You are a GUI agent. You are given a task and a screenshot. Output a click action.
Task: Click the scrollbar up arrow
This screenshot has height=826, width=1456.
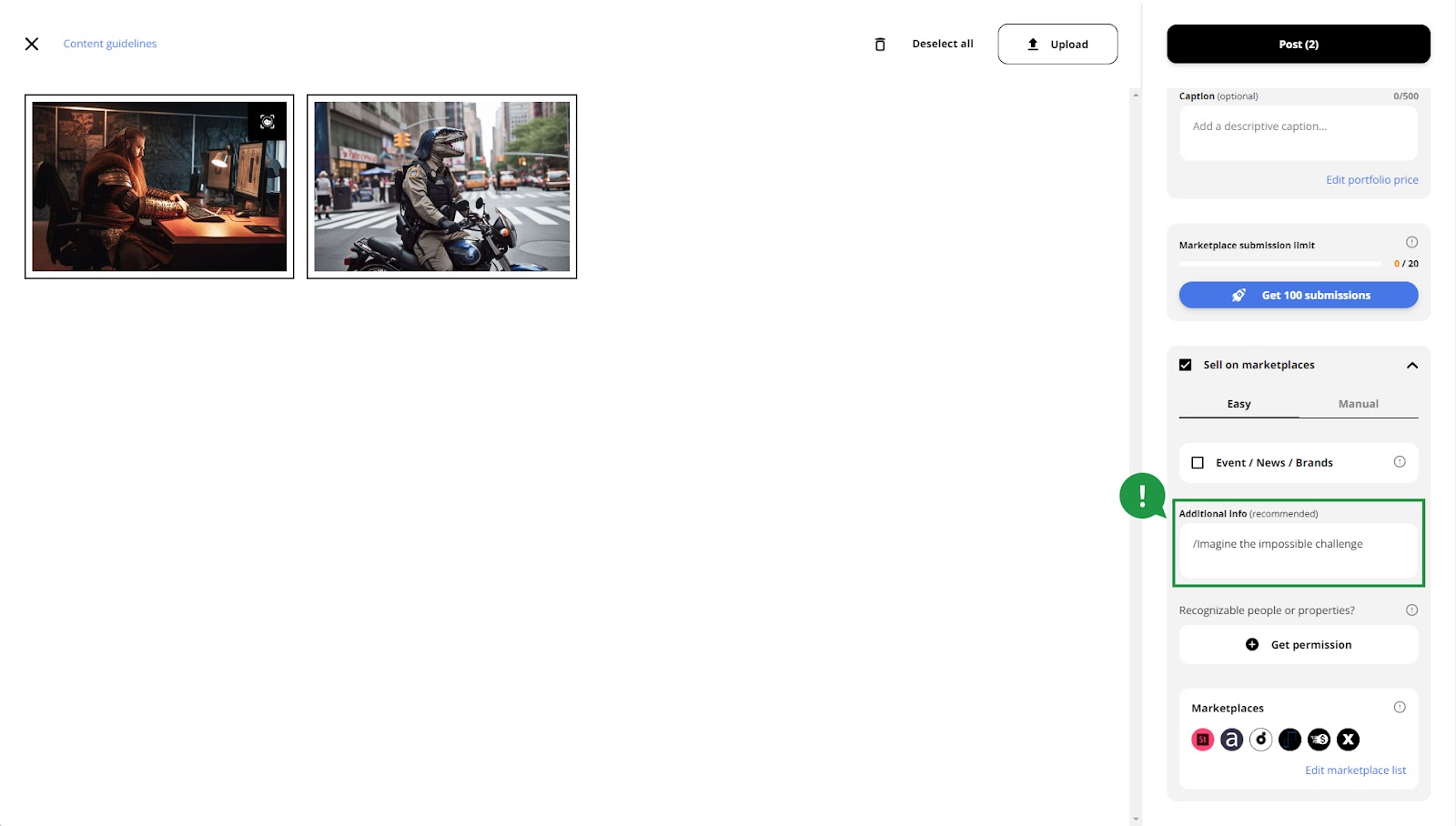click(x=1136, y=95)
